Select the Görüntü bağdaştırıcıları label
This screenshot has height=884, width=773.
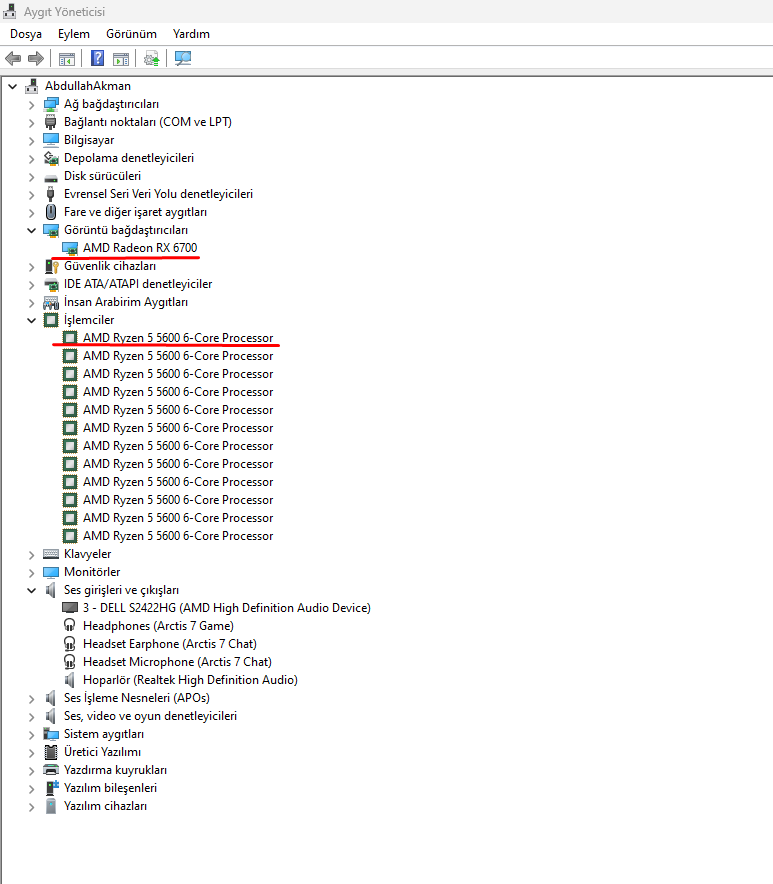(x=126, y=230)
